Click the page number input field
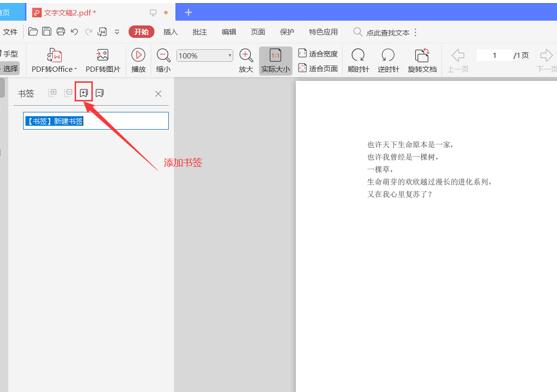557x392 pixels. click(x=494, y=55)
